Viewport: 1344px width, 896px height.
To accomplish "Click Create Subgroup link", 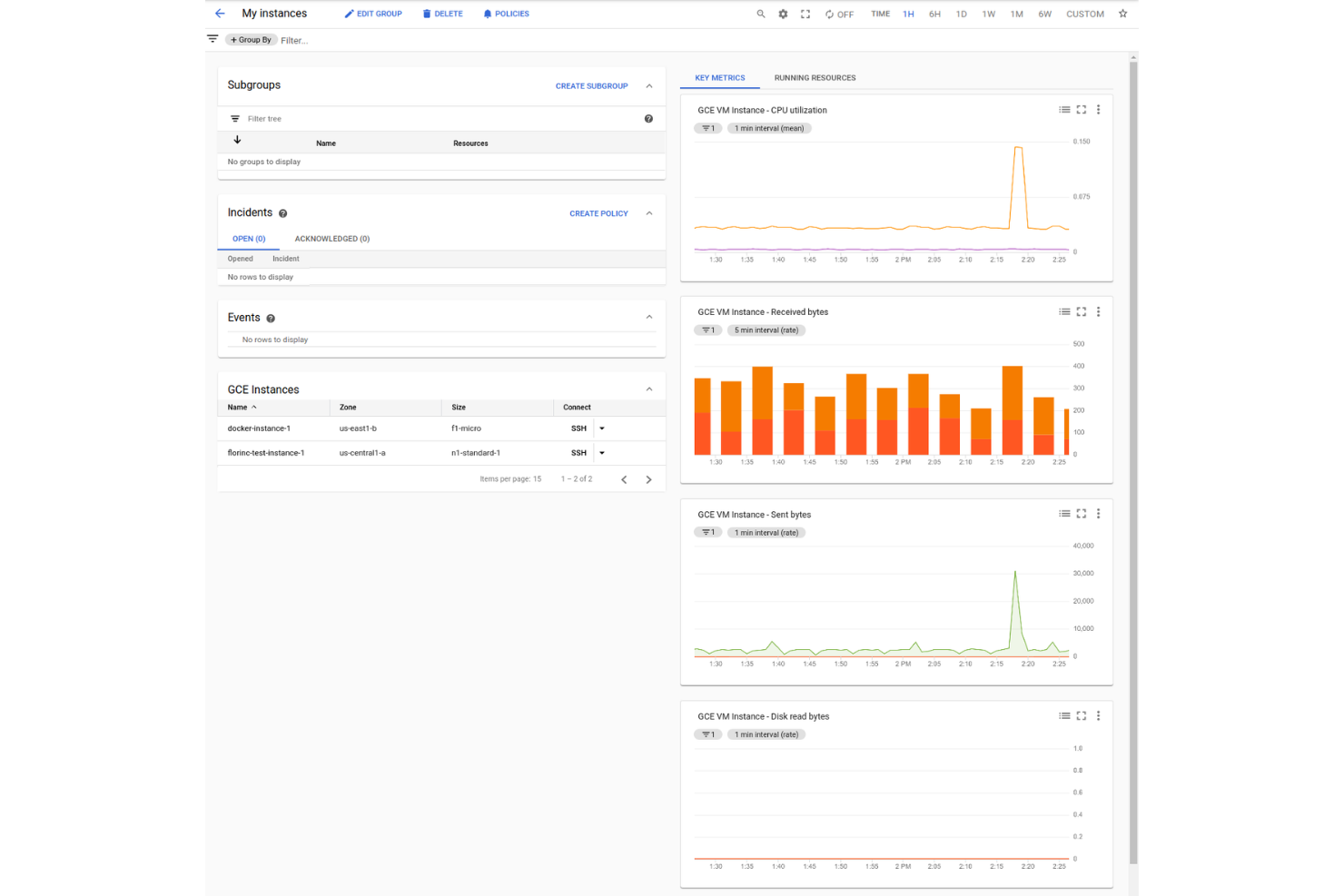I will (x=592, y=86).
